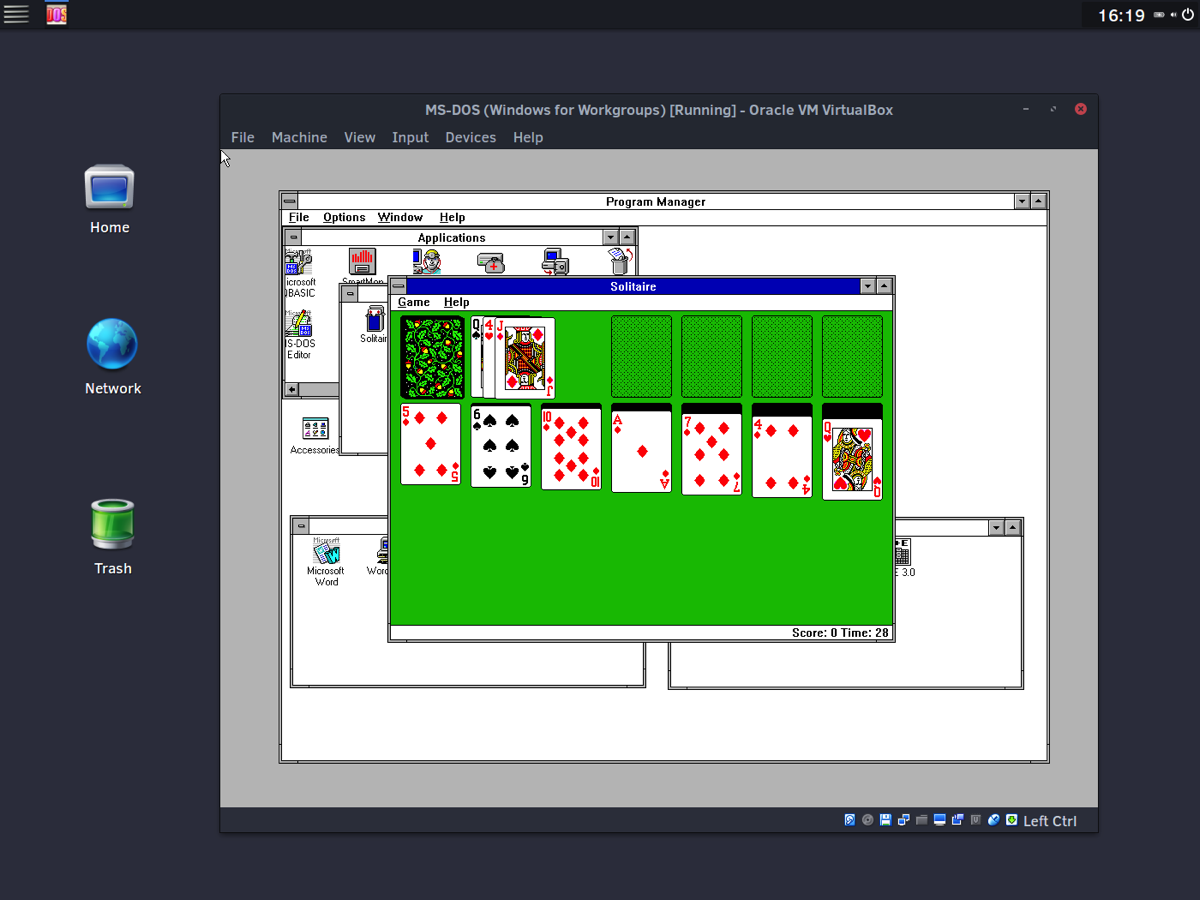Draw from the Solitaire stock deck
Viewport: 1200px width, 900px height.
[432, 357]
